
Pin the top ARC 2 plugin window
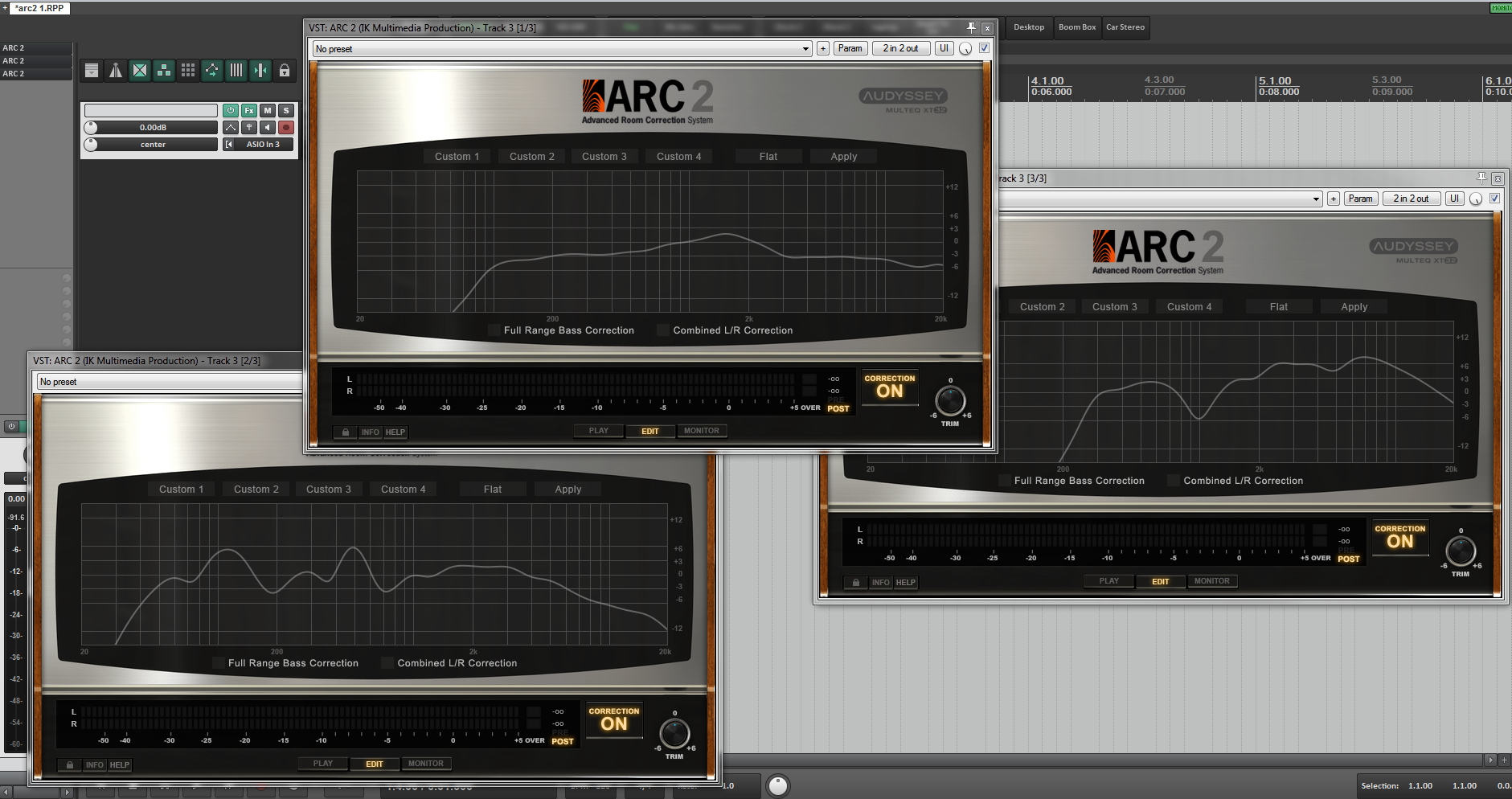[971, 27]
